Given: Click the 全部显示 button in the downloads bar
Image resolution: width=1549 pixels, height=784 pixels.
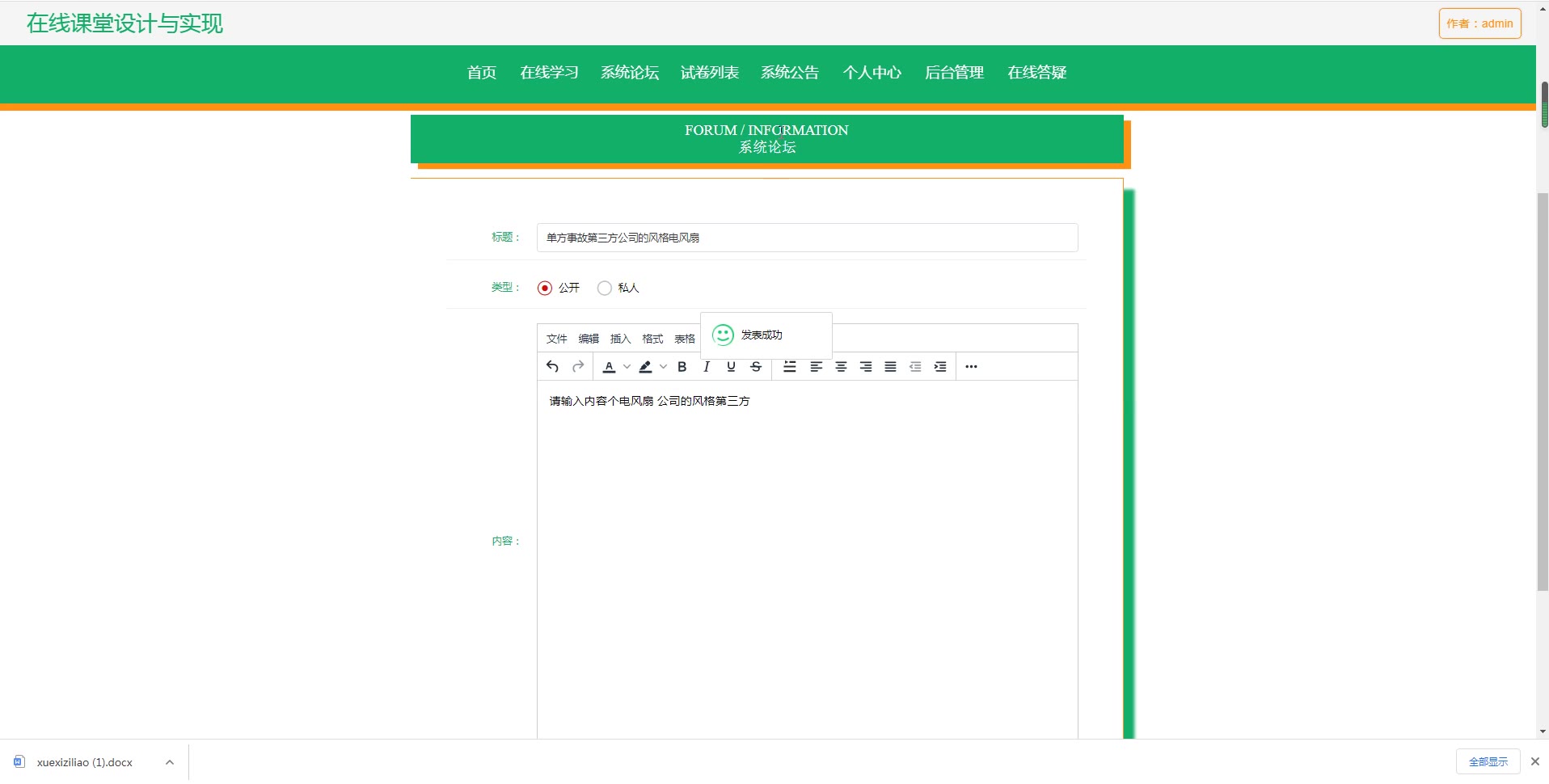Looking at the screenshot, I should [x=1488, y=761].
